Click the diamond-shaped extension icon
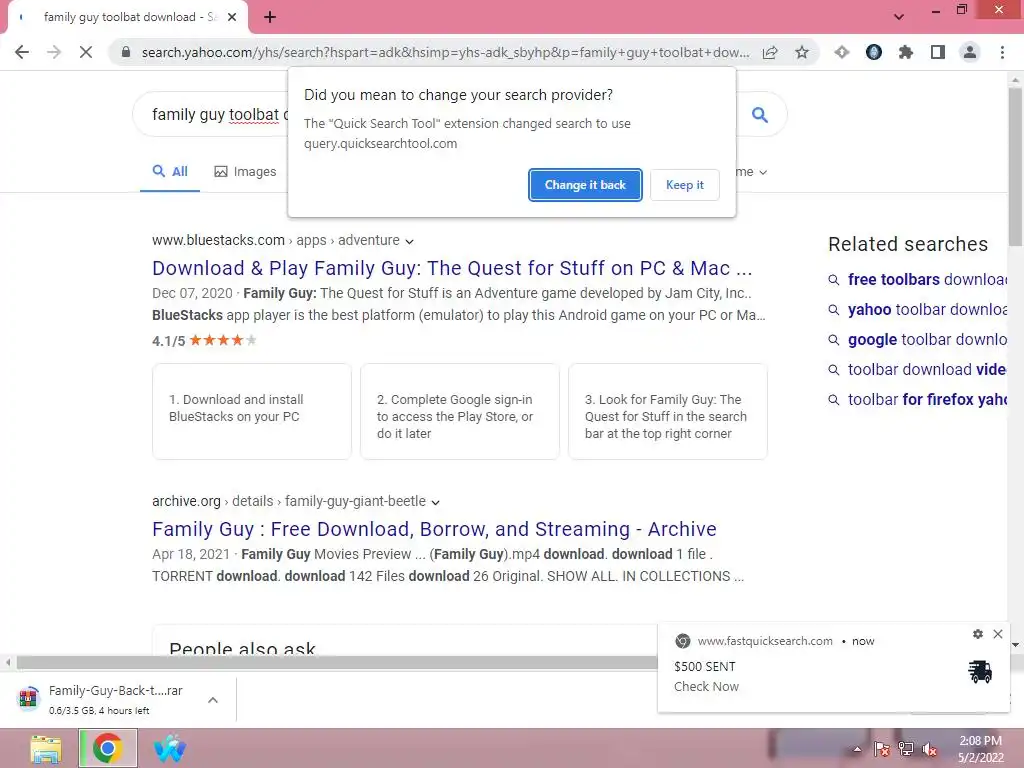The height and width of the screenshot is (768, 1024). (842, 52)
